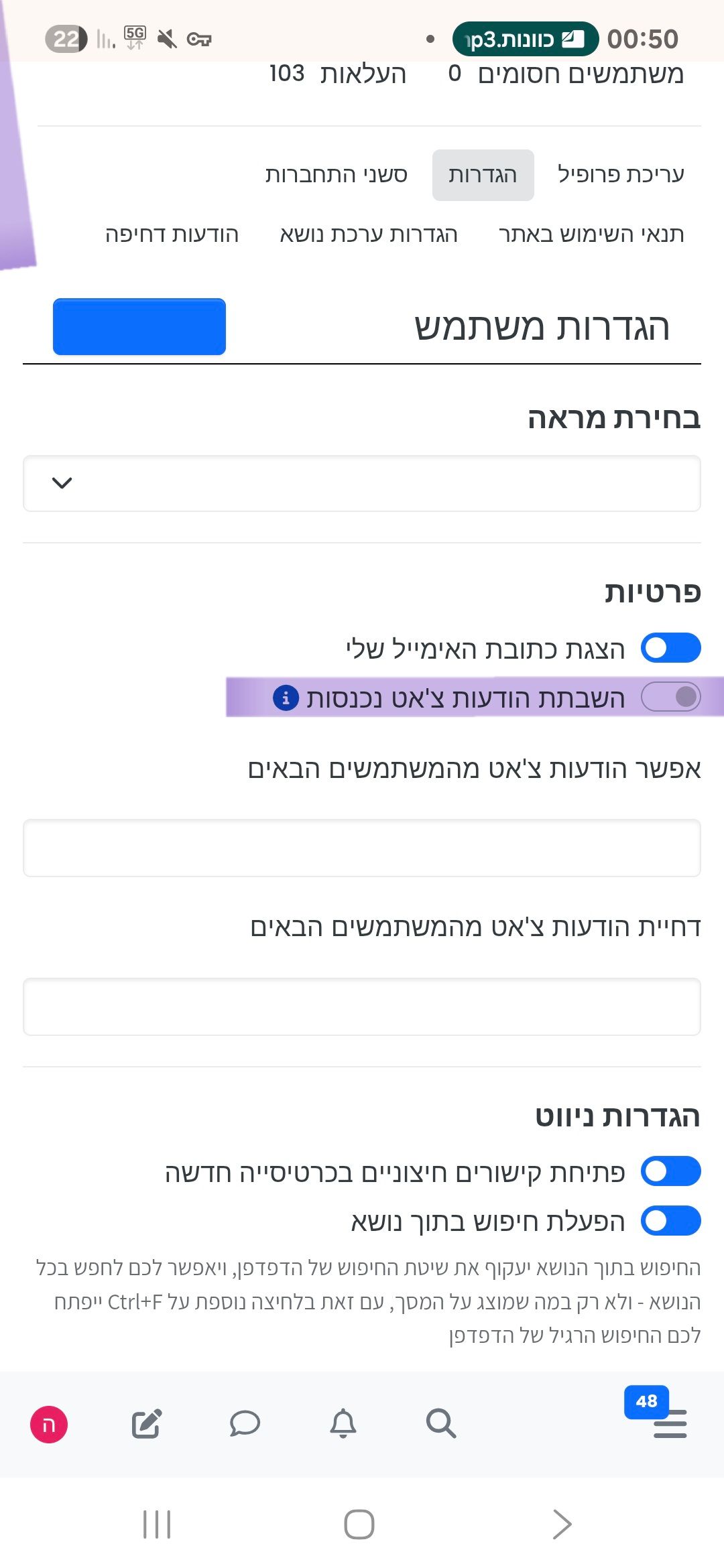
Task: Tap the Android recent apps button
Action: (x=157, y=1524)
